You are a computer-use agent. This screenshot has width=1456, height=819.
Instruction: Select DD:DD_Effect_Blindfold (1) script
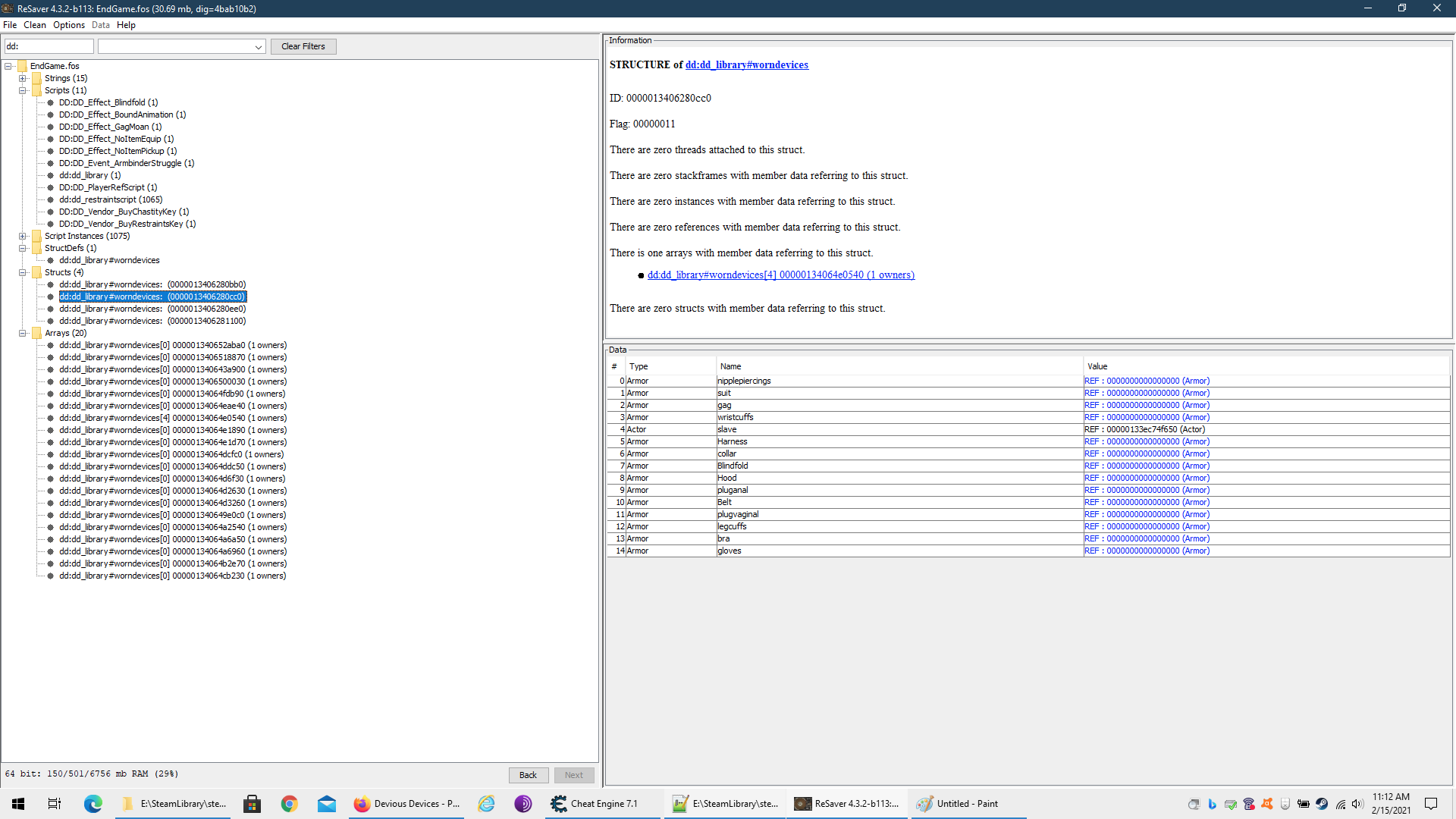[x=108, y=102]
